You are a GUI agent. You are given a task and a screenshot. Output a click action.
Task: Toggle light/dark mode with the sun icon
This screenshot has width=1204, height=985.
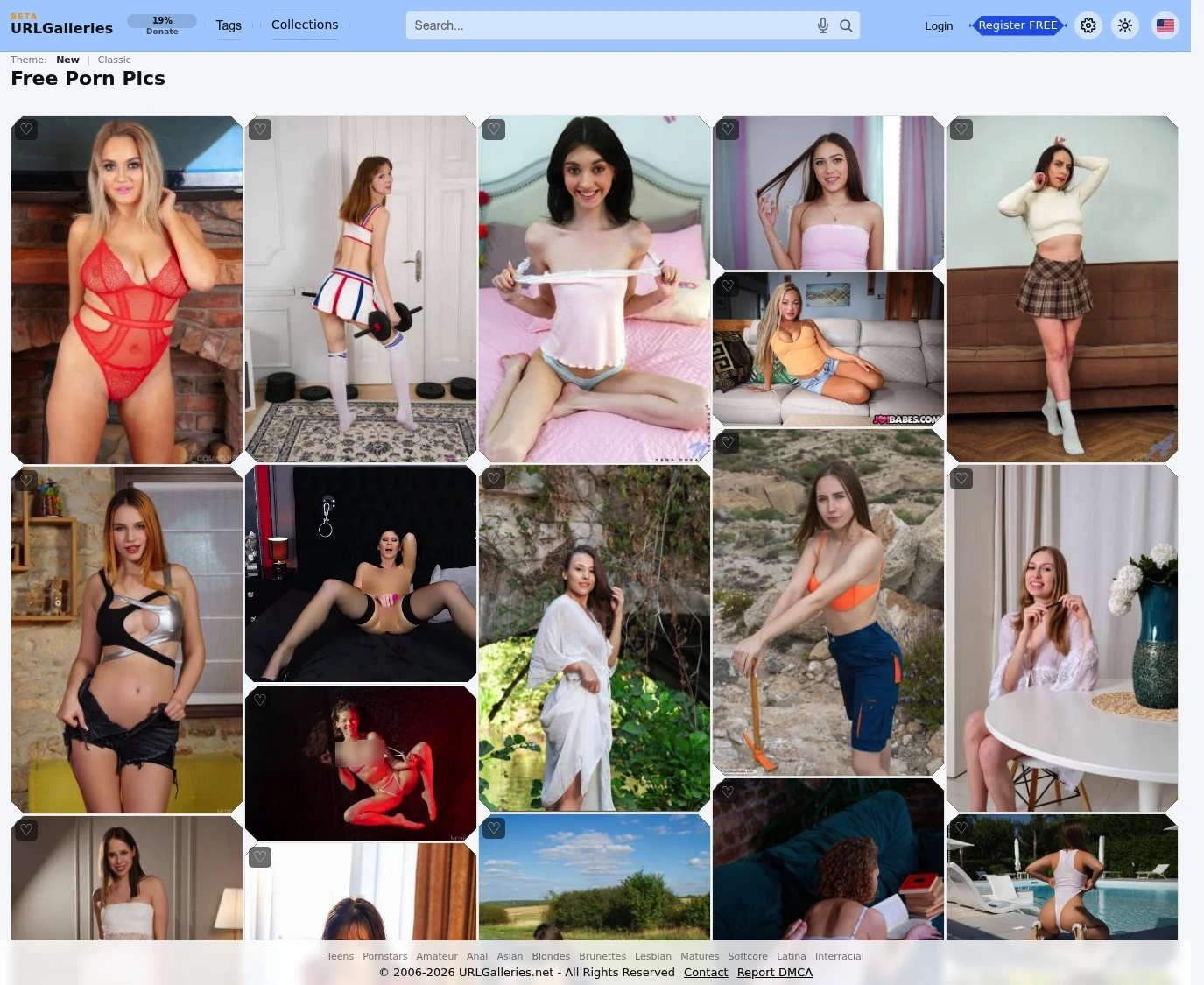coord(1125,25)
